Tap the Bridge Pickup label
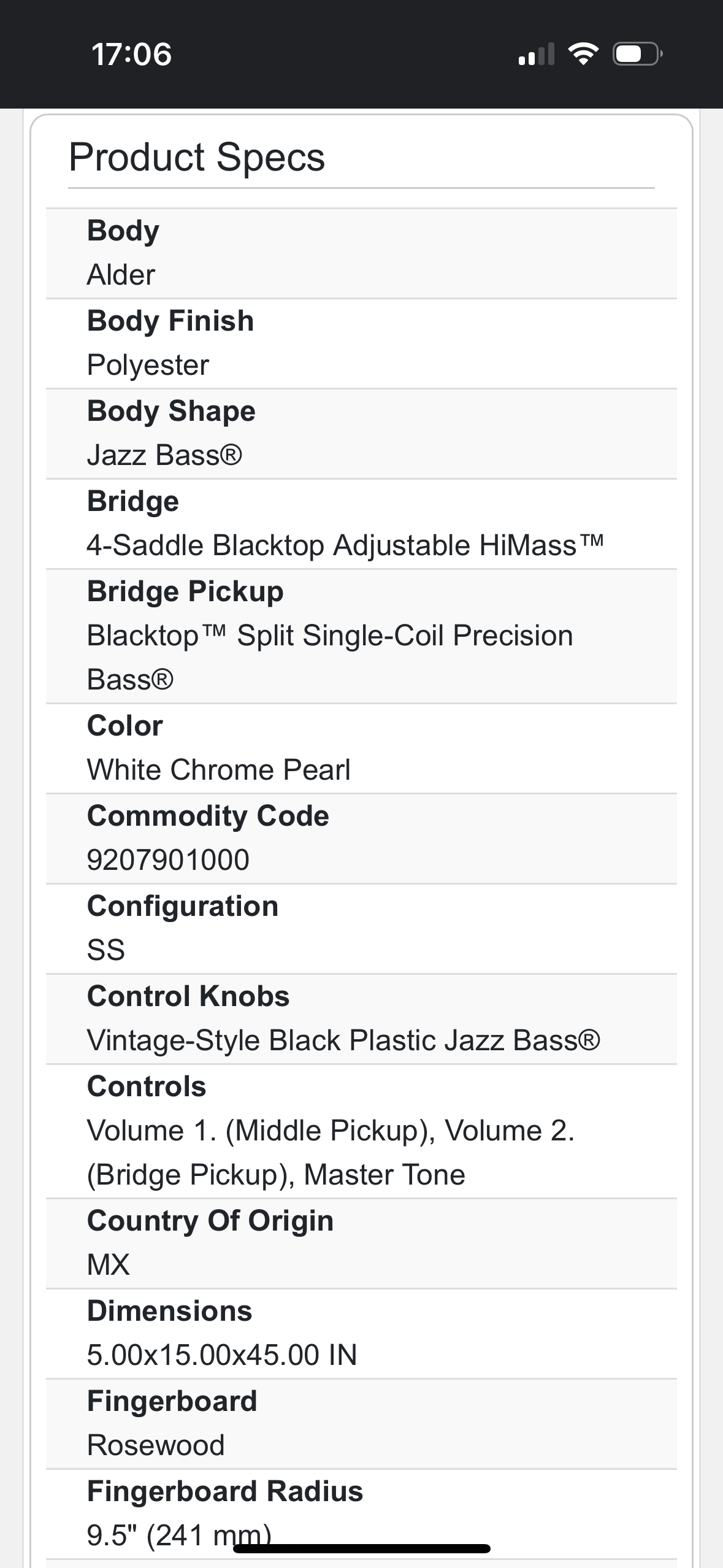Image resolution: width=723 pixels, height=1568 pixels. coord(185,591)
